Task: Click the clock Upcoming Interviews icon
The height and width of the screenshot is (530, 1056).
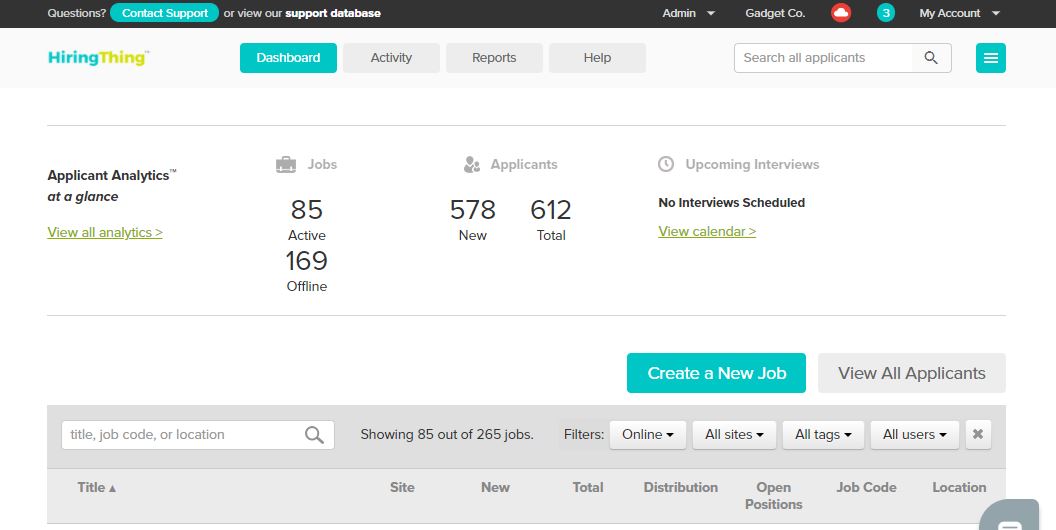Action: pyautogui.click(x=666, y=164)
